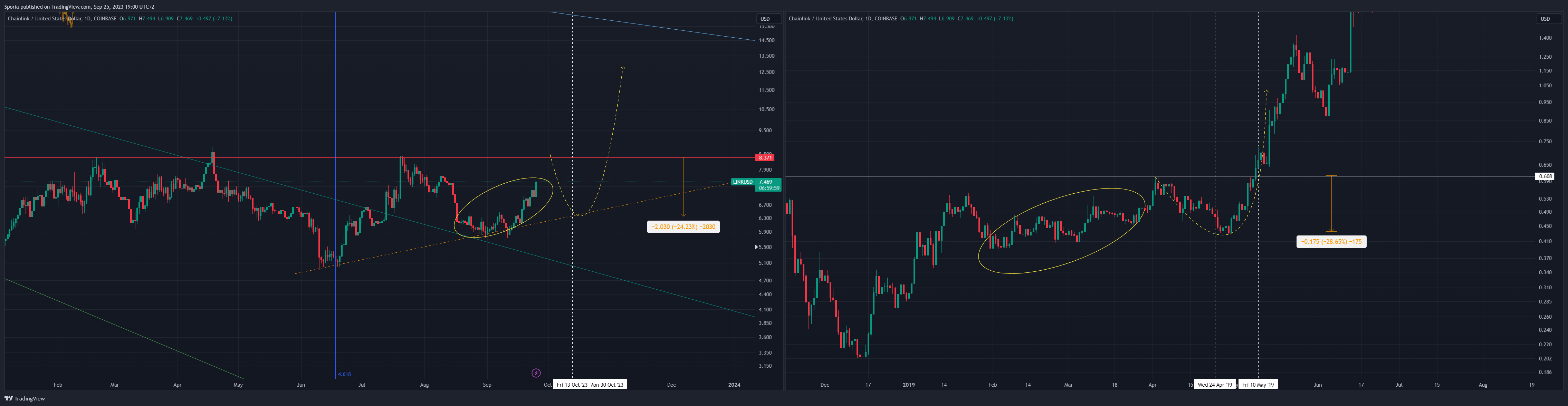
Task: Click the Aug label on right chart time axis
Action: [x=1483, y=385]
